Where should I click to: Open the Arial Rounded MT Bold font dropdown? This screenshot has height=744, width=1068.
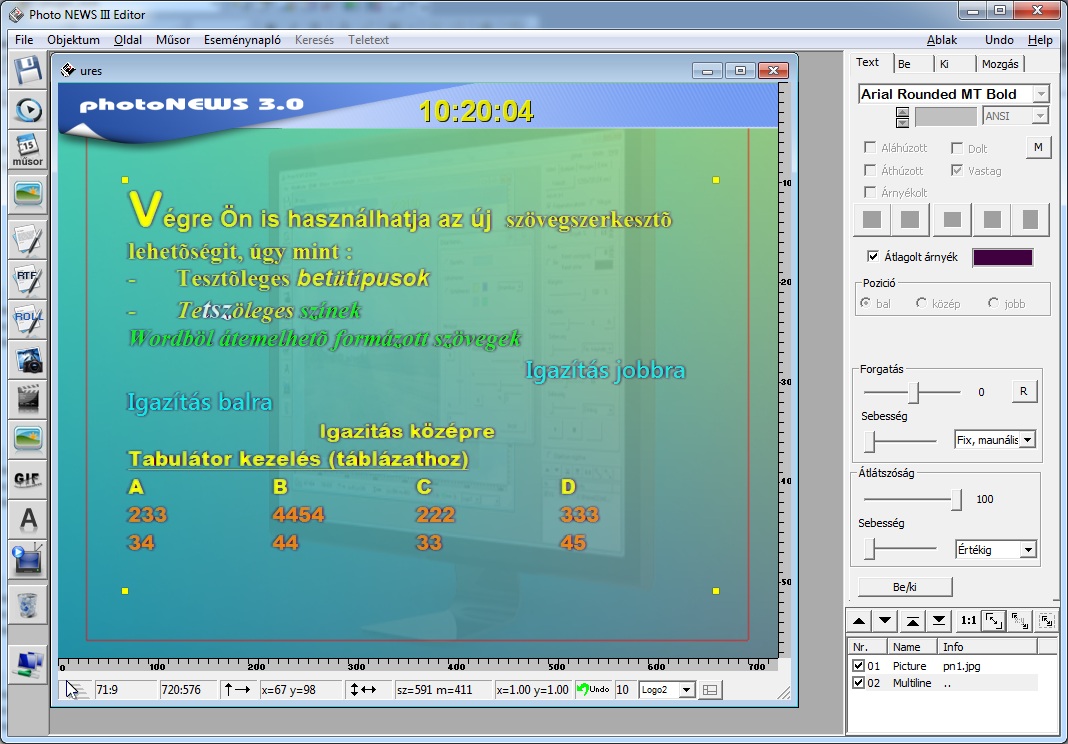(x=1040, y=94)
